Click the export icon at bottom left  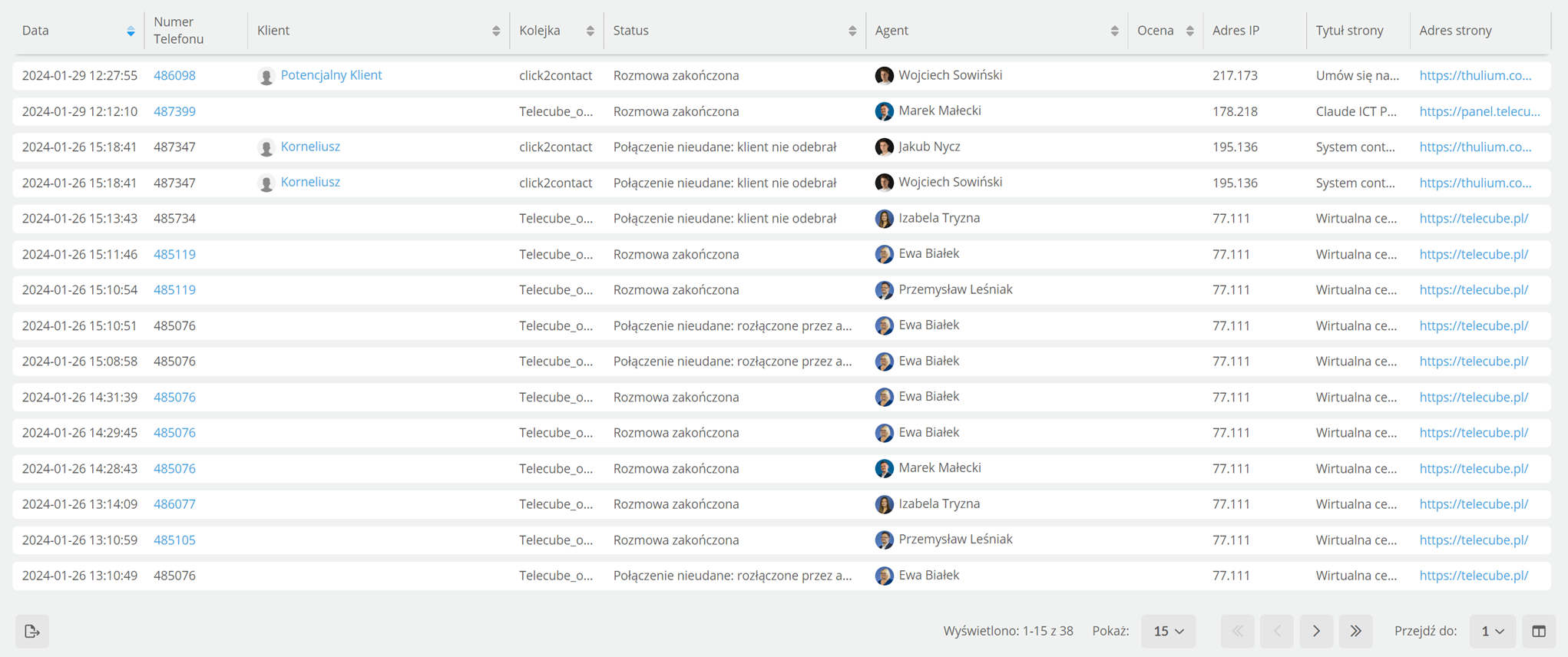click(x=32, y=631)
